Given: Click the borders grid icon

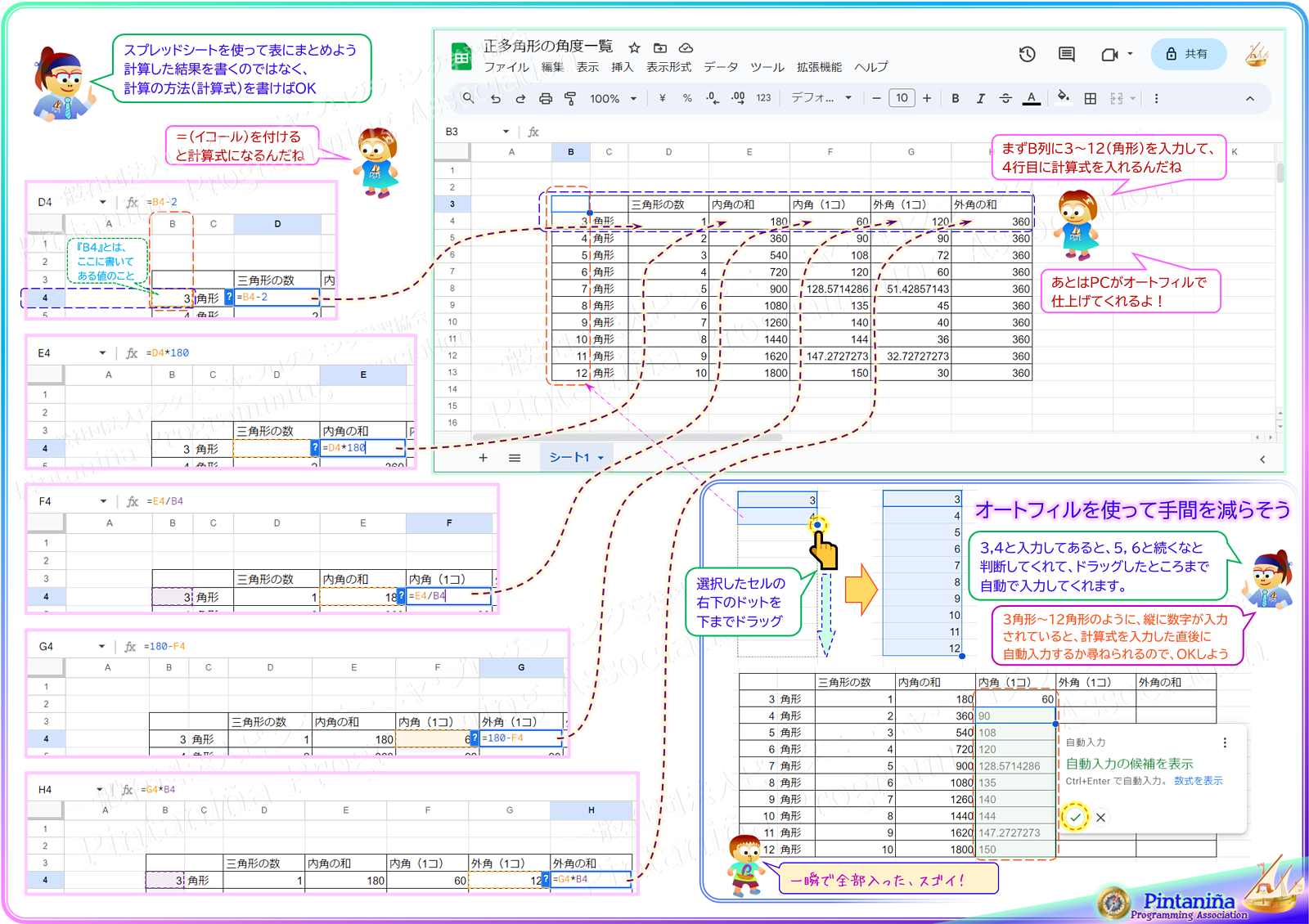Looking at the screenshot, I should pos(1090,99).
